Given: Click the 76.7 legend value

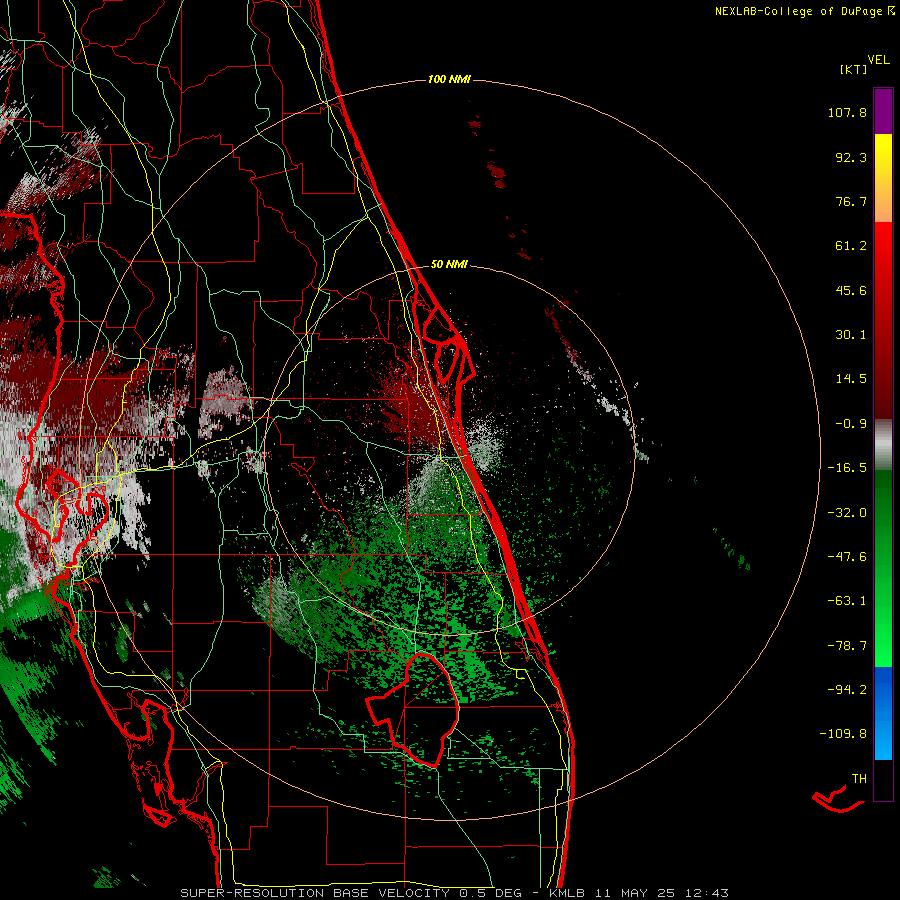Looking at the screenshot, I should pyautogui.click(x=851, y=201).
